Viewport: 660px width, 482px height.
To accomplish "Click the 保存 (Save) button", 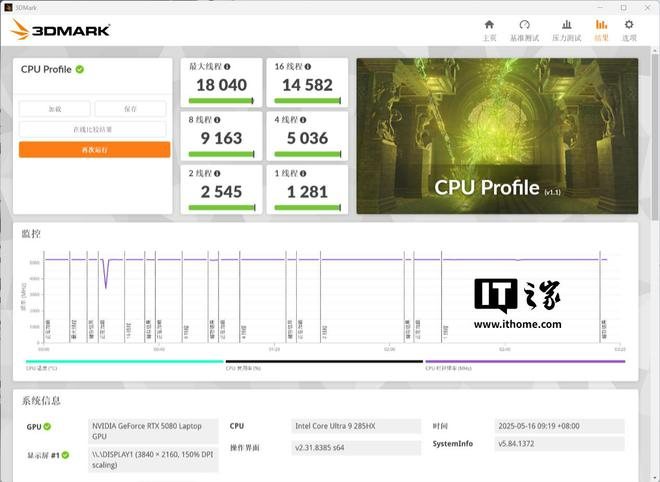I will 130,109.
